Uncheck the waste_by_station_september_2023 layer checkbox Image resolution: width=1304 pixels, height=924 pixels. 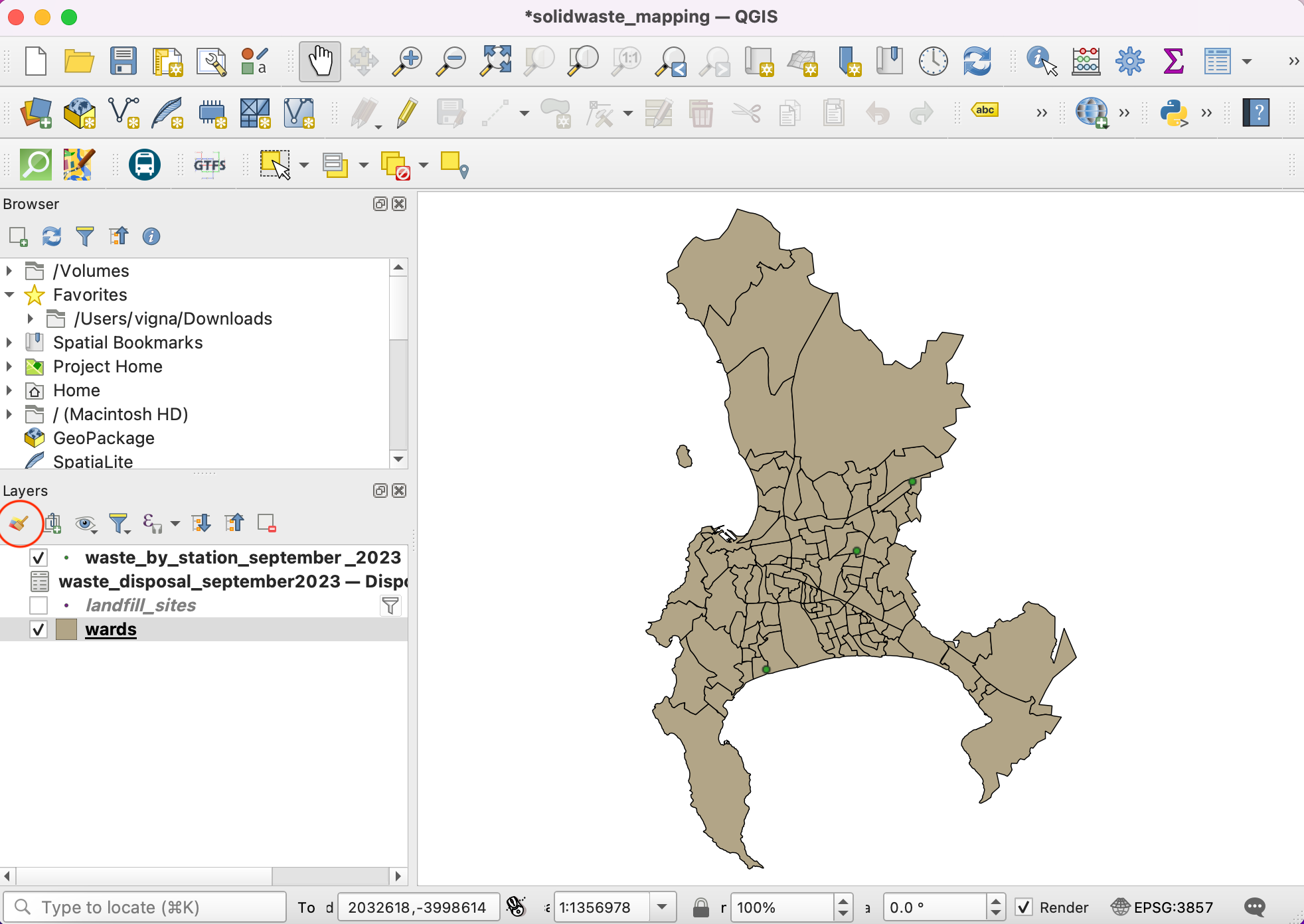coord(39,558)
